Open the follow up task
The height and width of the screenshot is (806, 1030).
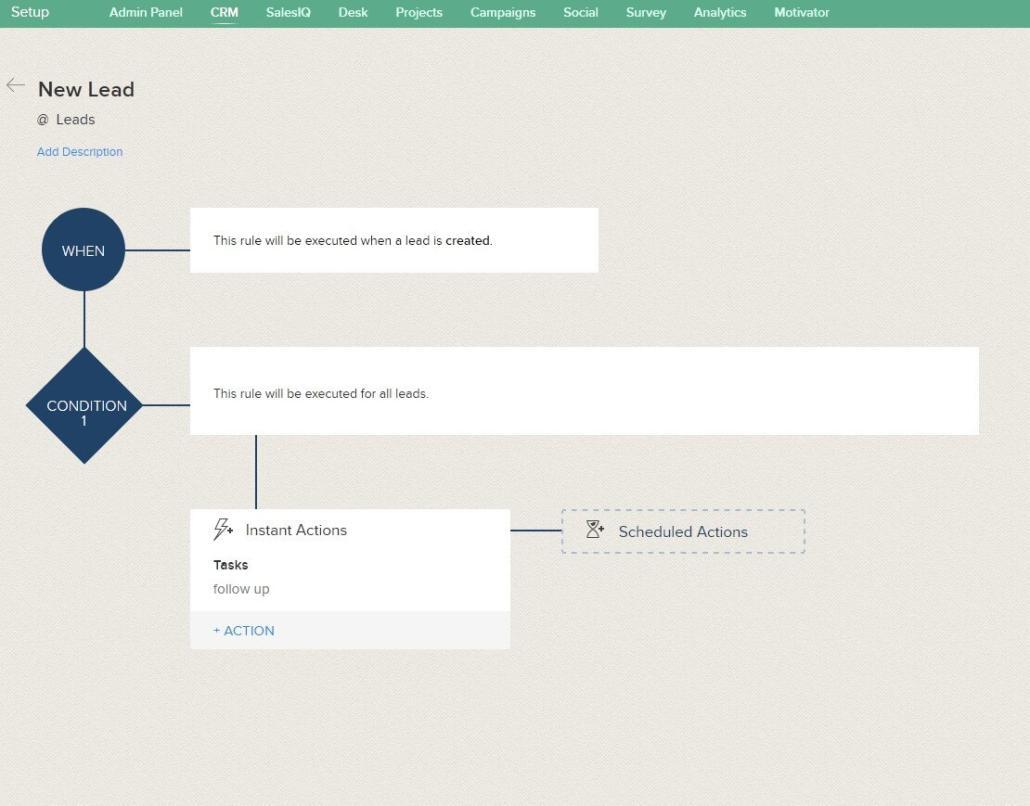pos(241,589)
